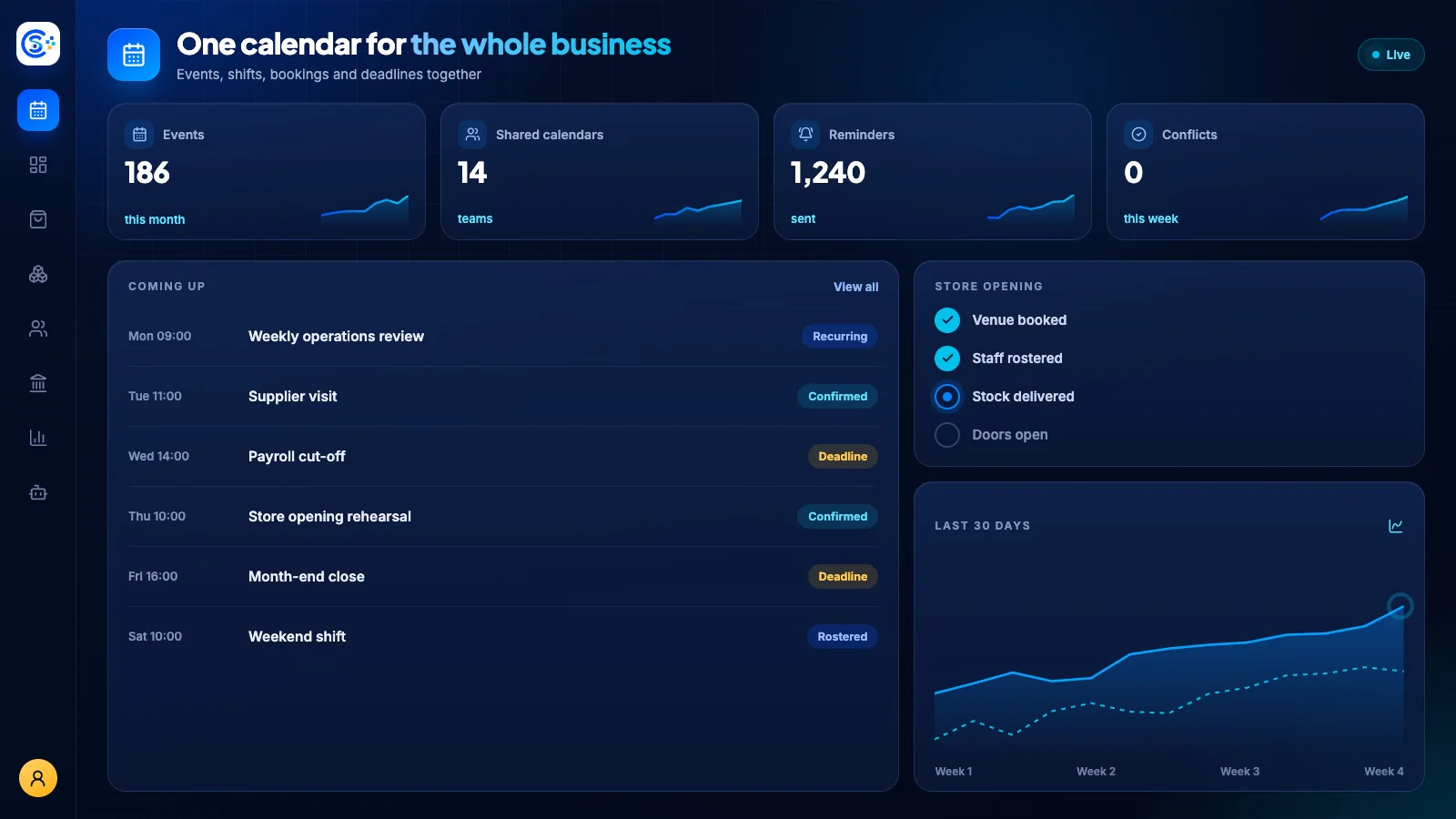
Task: Click the Deadline tag on Month-end close
Action: (x=843, y=577)
